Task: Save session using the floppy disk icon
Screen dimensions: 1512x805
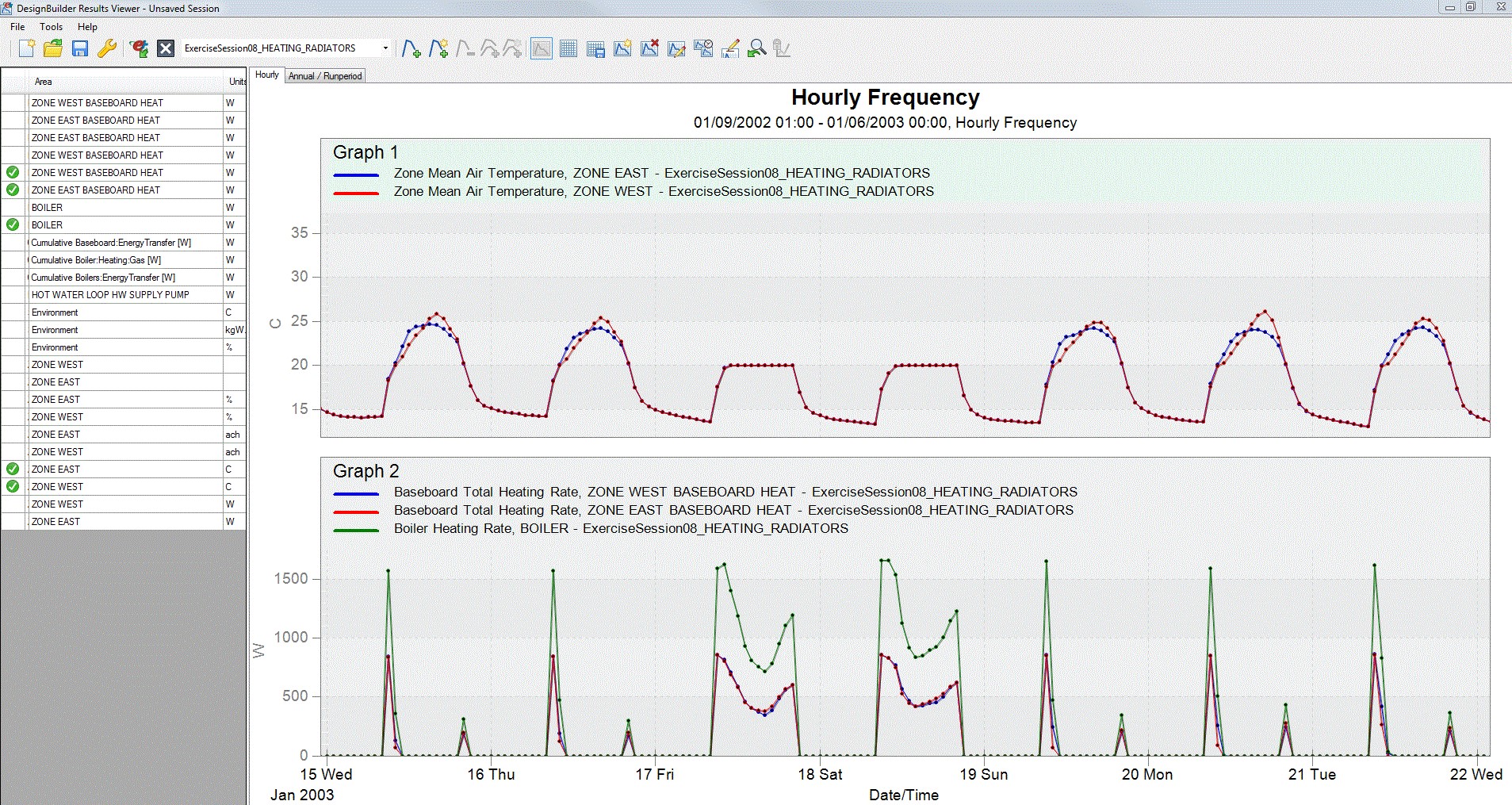Action: point(80,48)
